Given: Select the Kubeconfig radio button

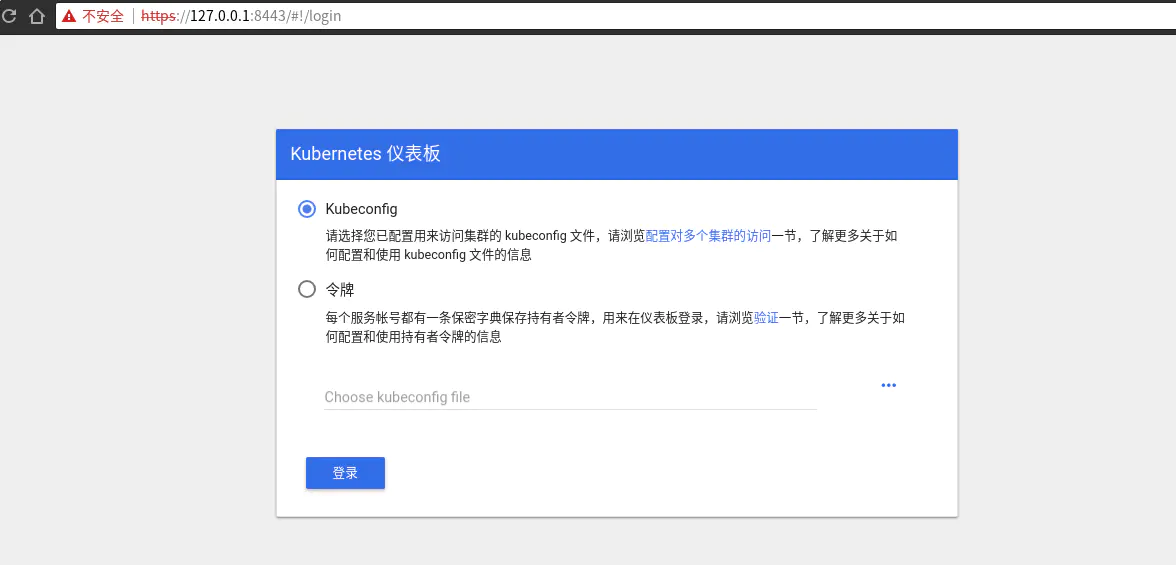Looking at the screenshot, I should click(307, 209).
